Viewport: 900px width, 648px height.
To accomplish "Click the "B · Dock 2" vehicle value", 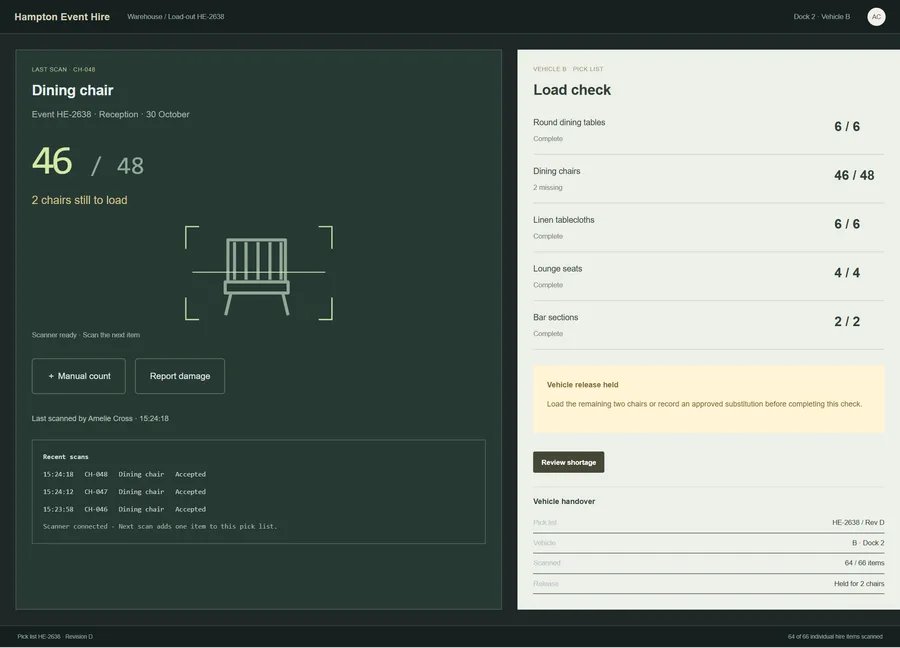I will coord(868,543).
